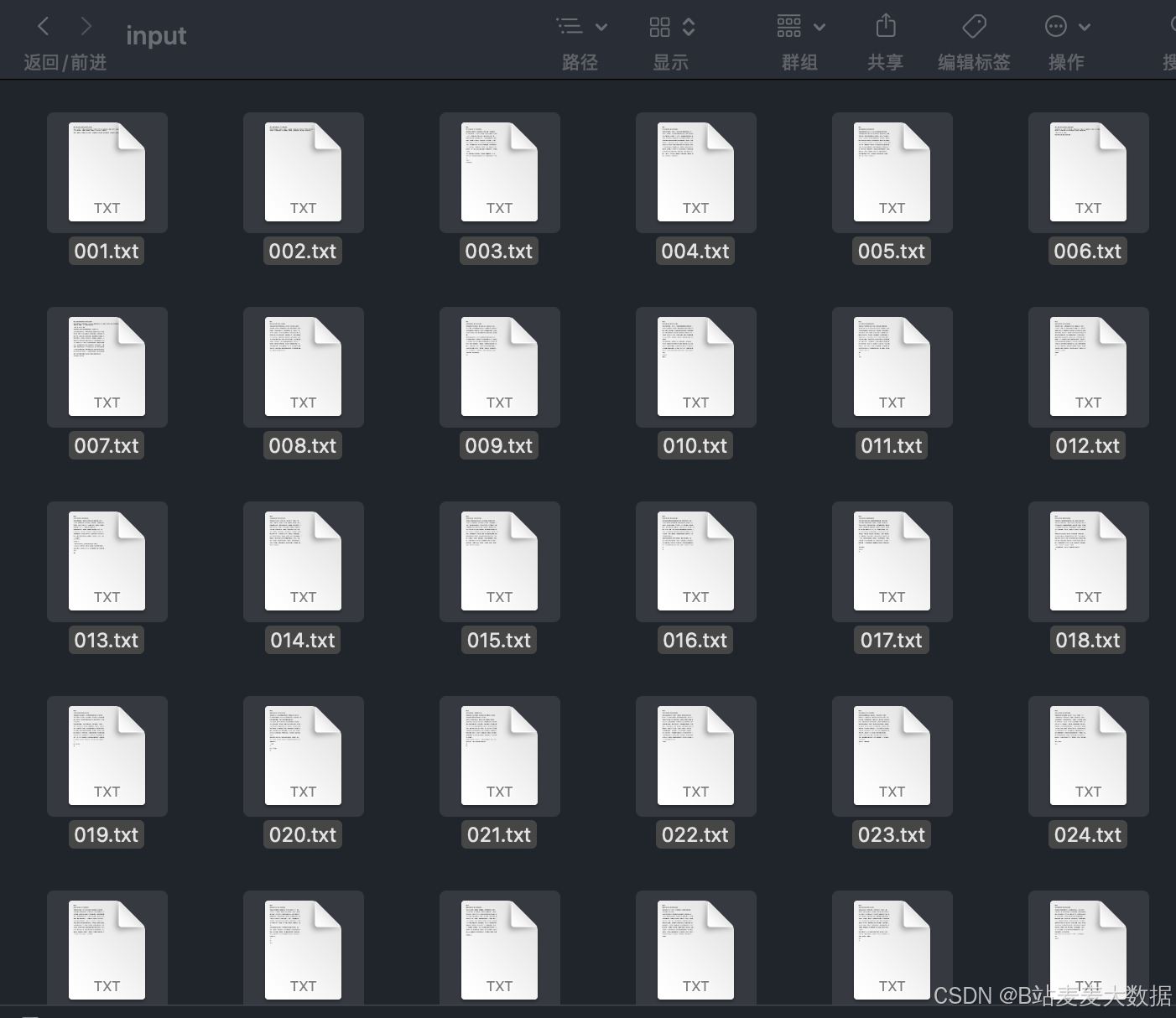Viewport: 1176px width, 1018px height.
Task: Select the 003.txt file icon
Action: pos(500,172)
